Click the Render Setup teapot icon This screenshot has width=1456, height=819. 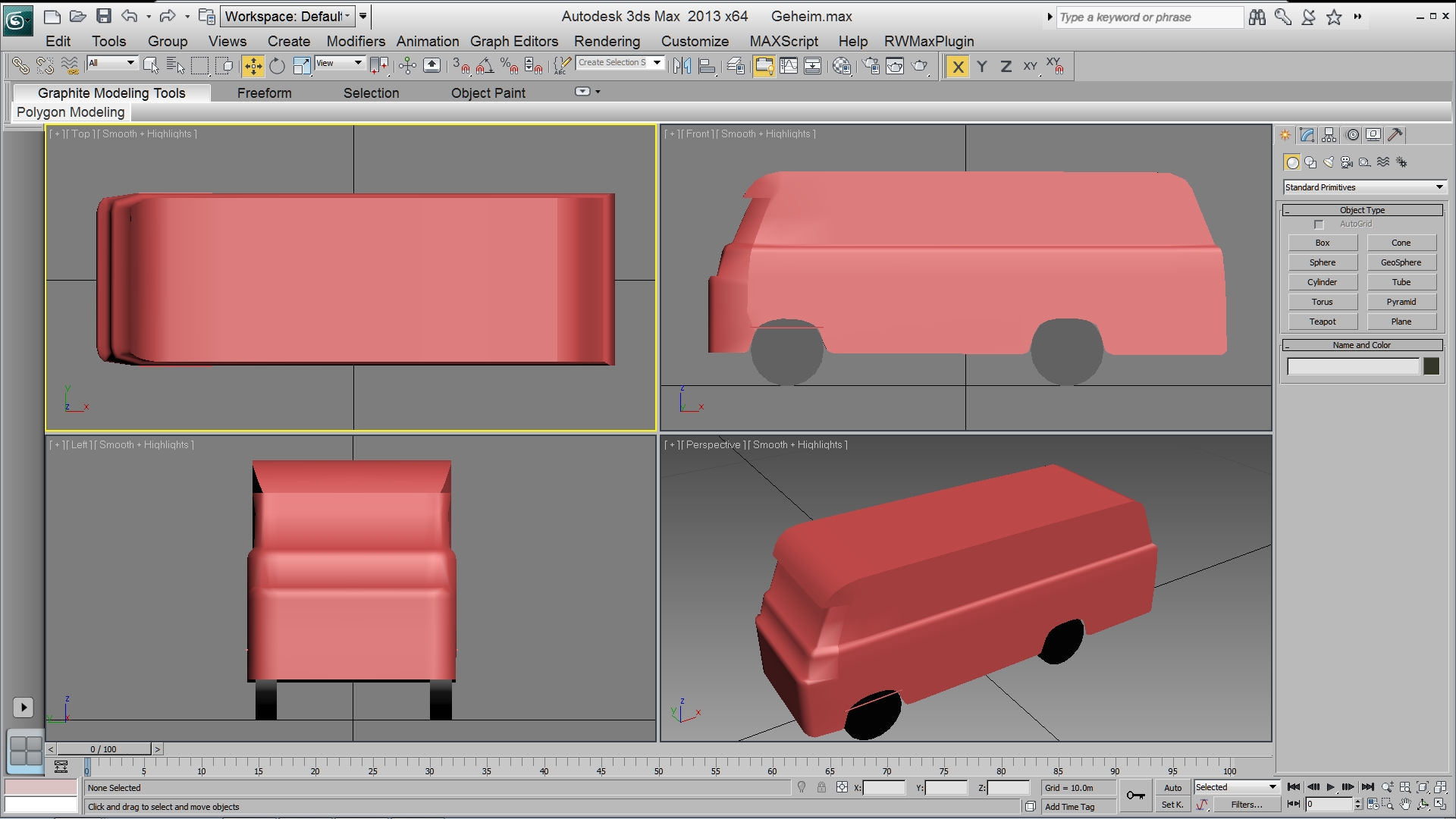coord(871,67)
